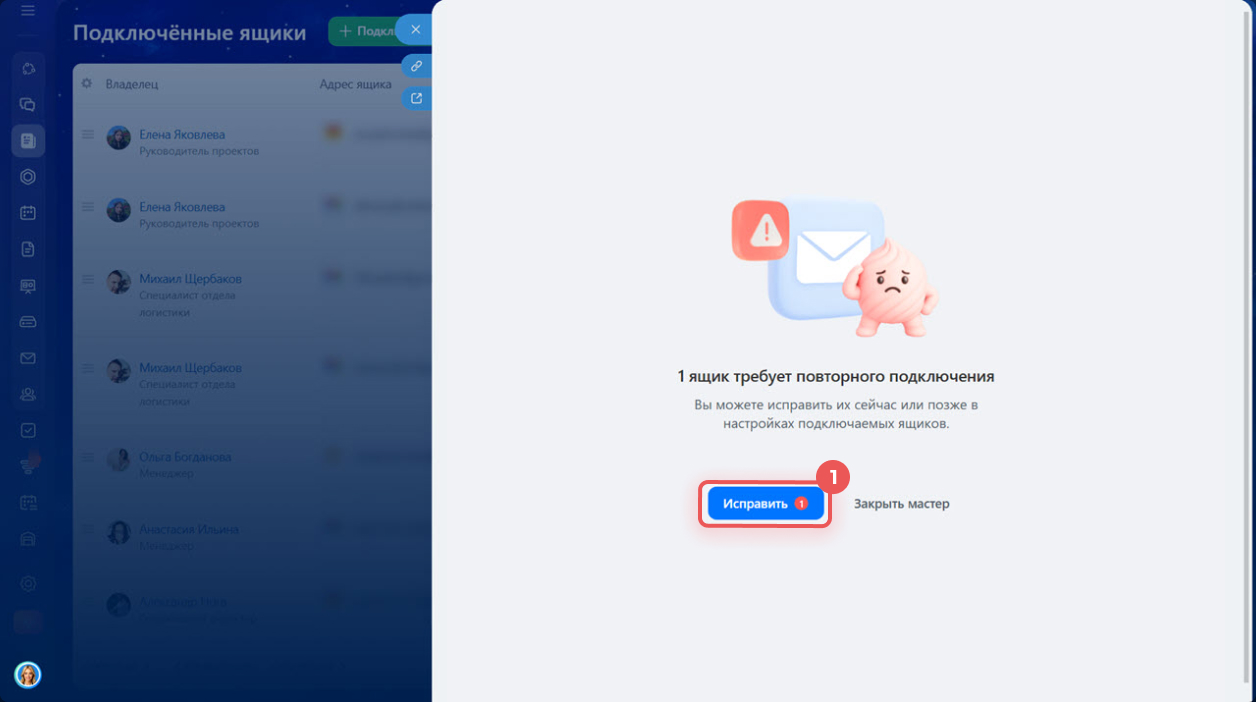Image resolution: width=1256 pixels, height=702 pixels.
Task: Open hamburger menu at sidebar top
Action: tap(28, 11)
